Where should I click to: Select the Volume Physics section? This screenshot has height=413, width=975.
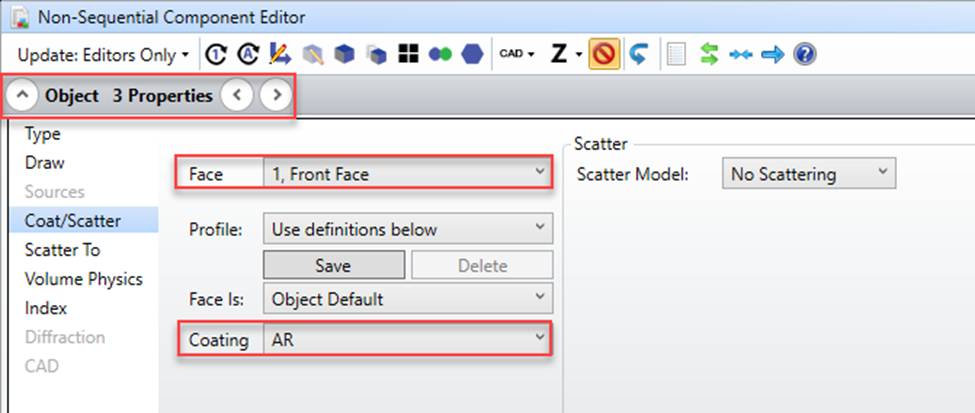83,279
